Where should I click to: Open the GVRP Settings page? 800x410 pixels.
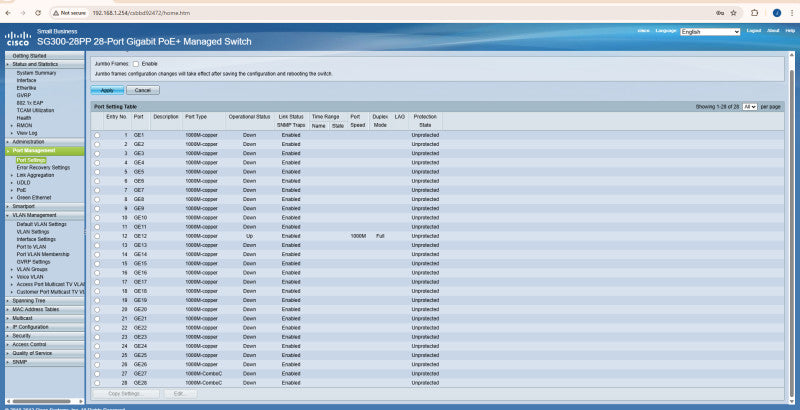point(33,262)
